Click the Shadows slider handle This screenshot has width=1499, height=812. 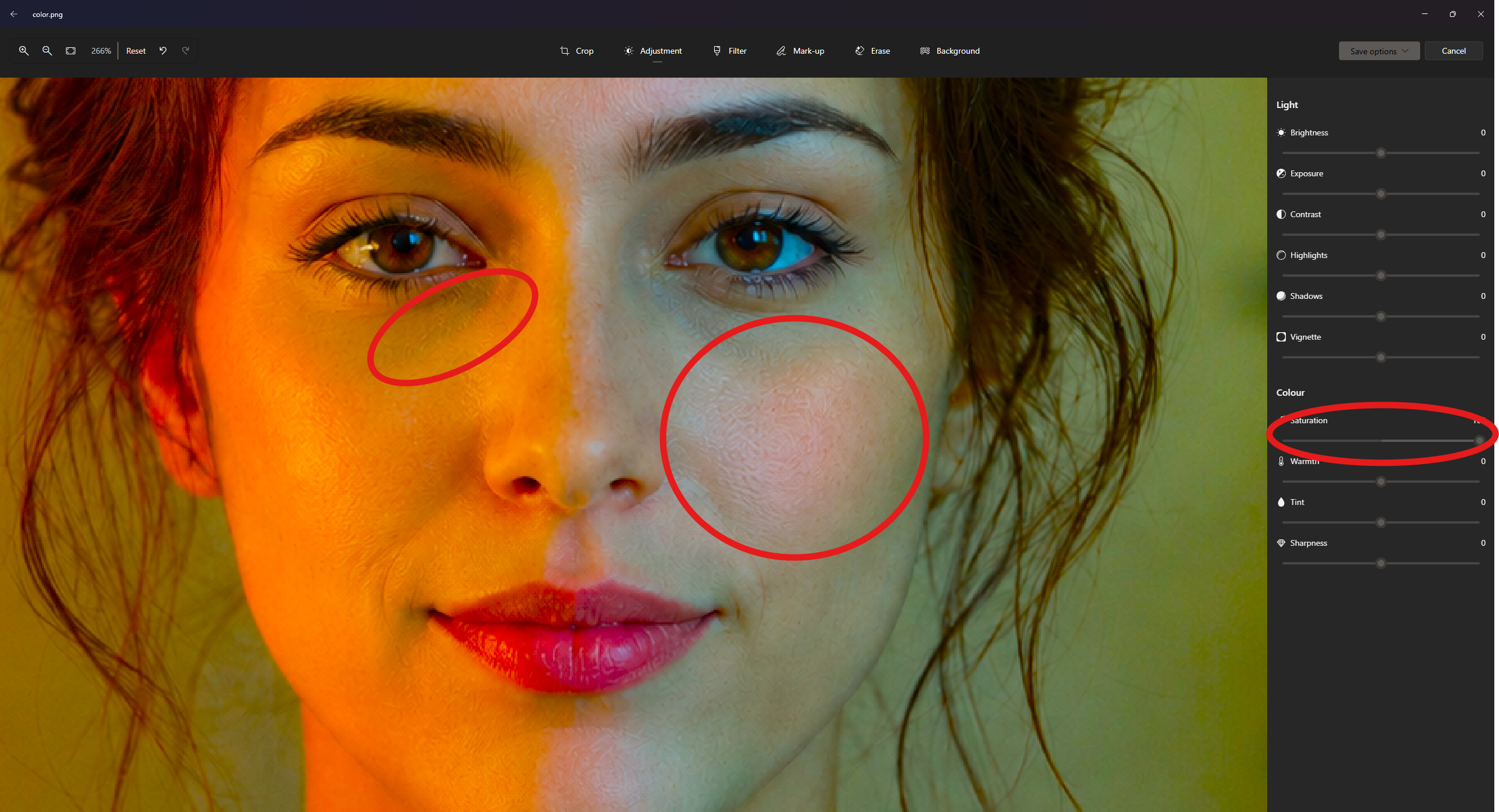click(x=1380, y=316)
